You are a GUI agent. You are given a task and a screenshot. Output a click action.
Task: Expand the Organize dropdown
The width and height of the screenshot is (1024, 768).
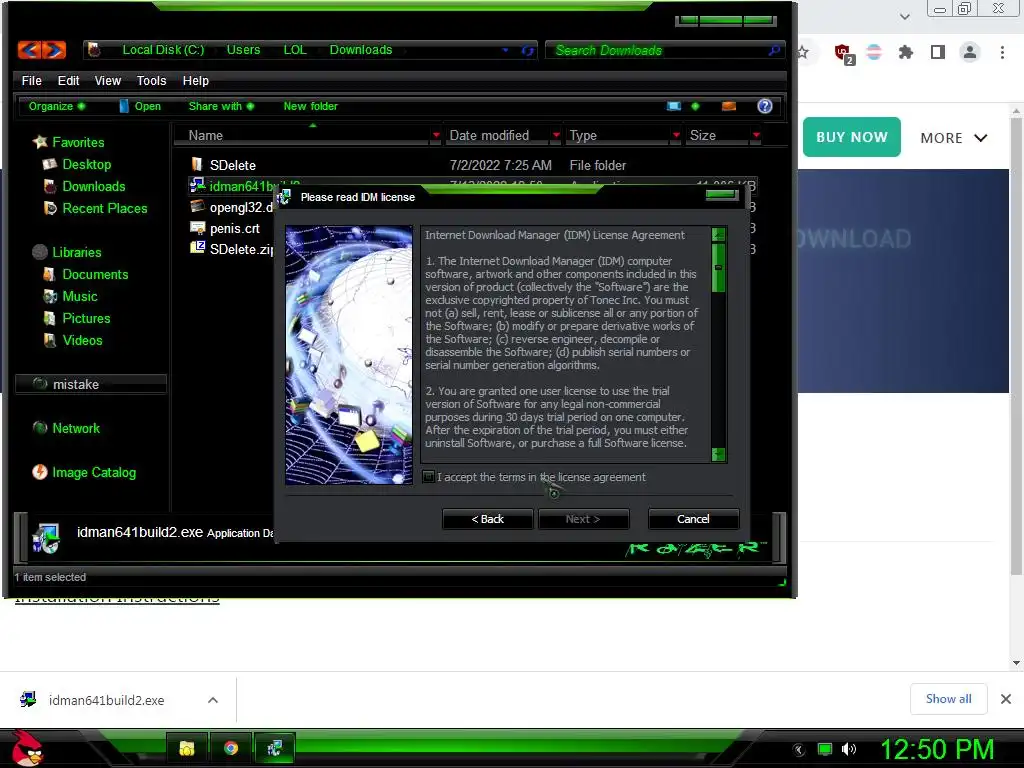[57, 106]
